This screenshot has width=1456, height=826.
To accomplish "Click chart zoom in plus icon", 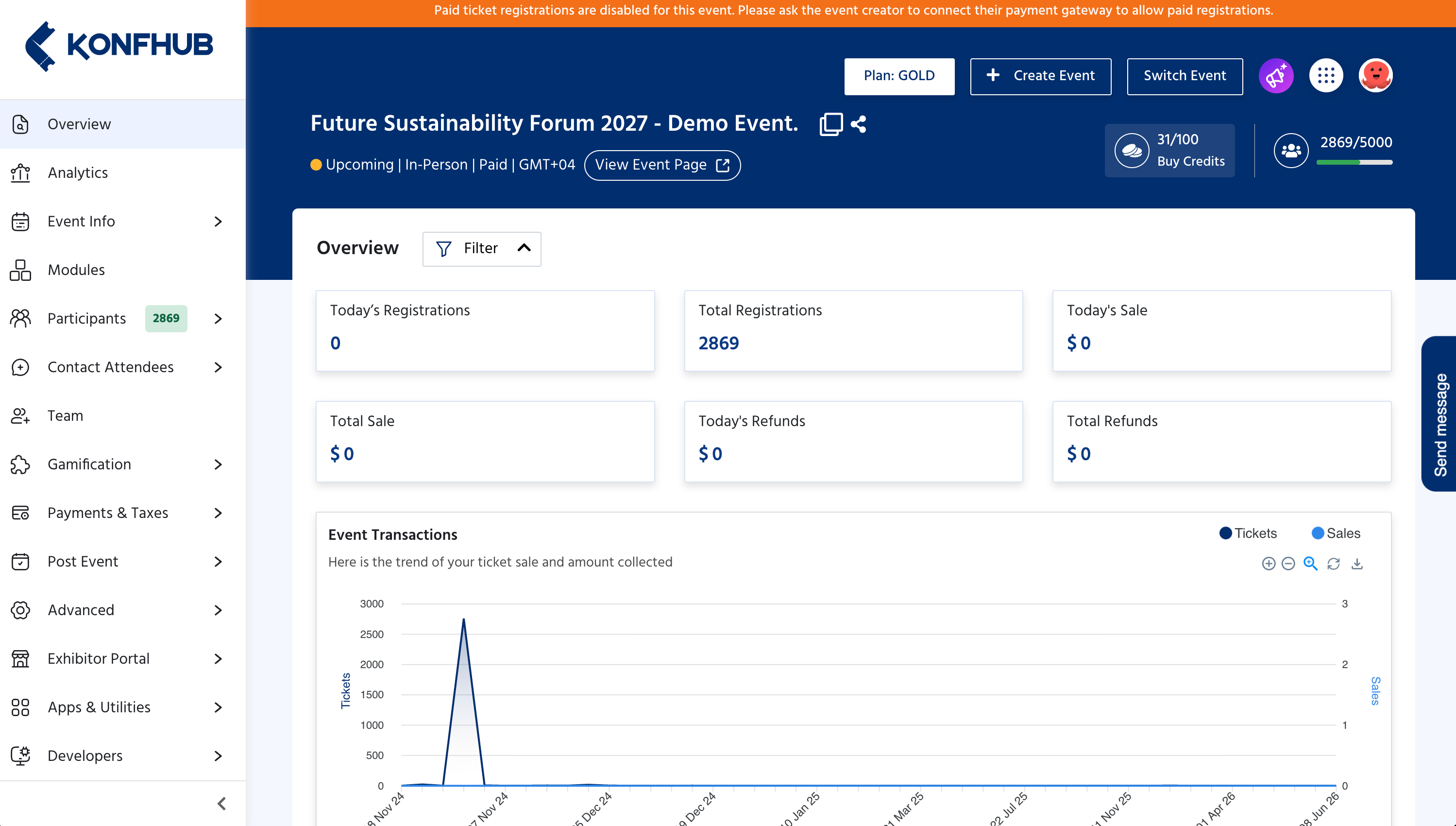I will point(1269,563).
